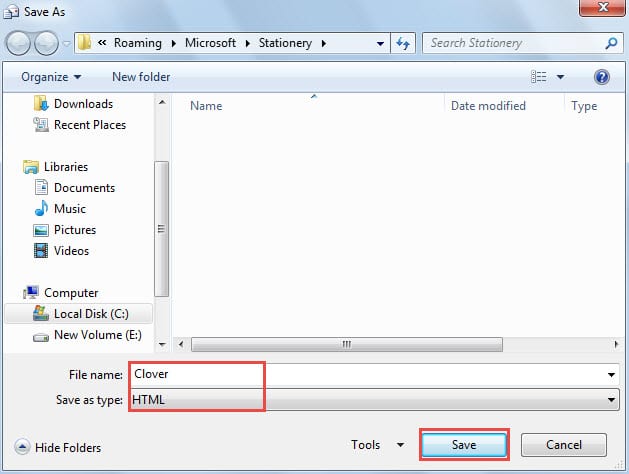Click the refresh icon beside address bar
The width and height of the screenshot is (629, 474).
404,44
